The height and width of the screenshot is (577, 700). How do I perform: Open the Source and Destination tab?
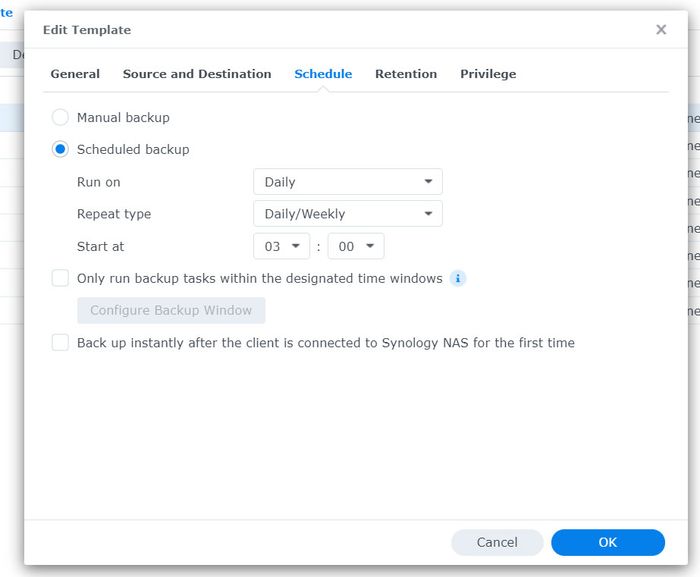pyautogui.click(x=197, y=74)
